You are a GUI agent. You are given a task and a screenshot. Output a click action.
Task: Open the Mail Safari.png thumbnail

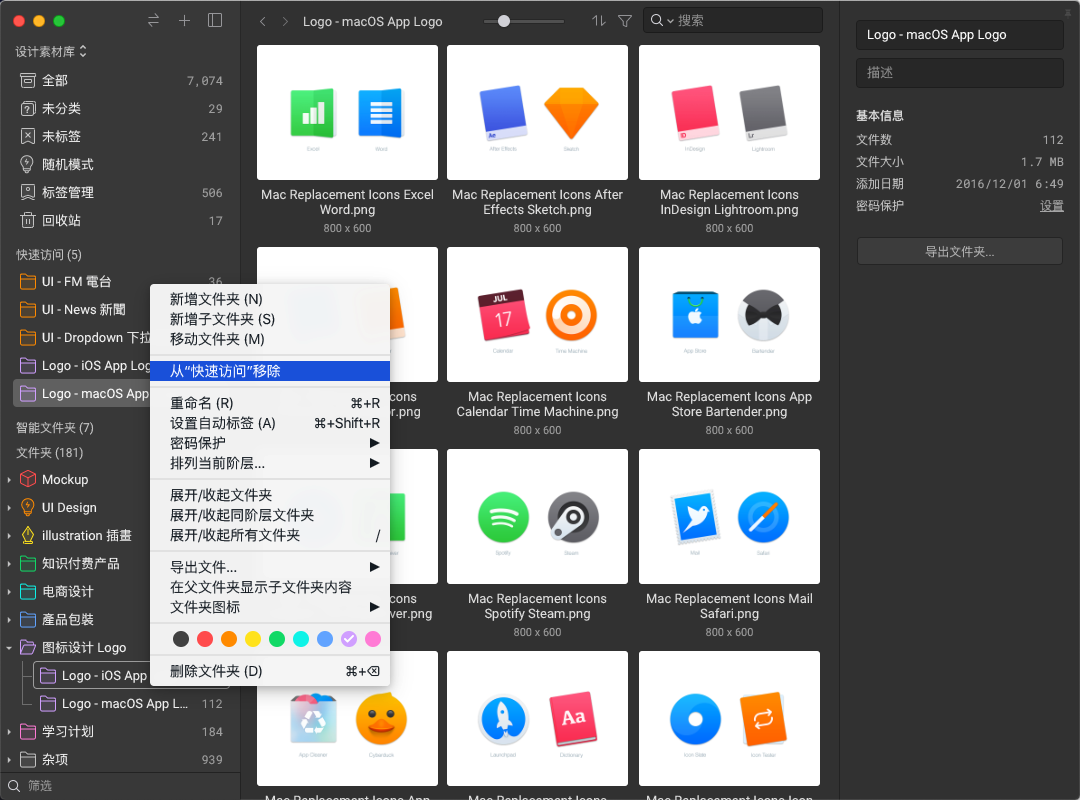coord(729,516)
